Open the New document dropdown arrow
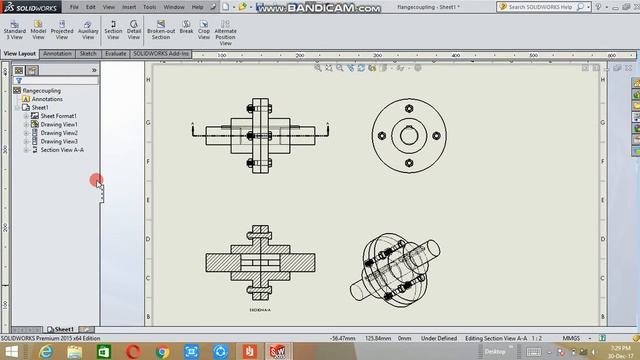This screenshot has height=360, width=640. (233, 7)
